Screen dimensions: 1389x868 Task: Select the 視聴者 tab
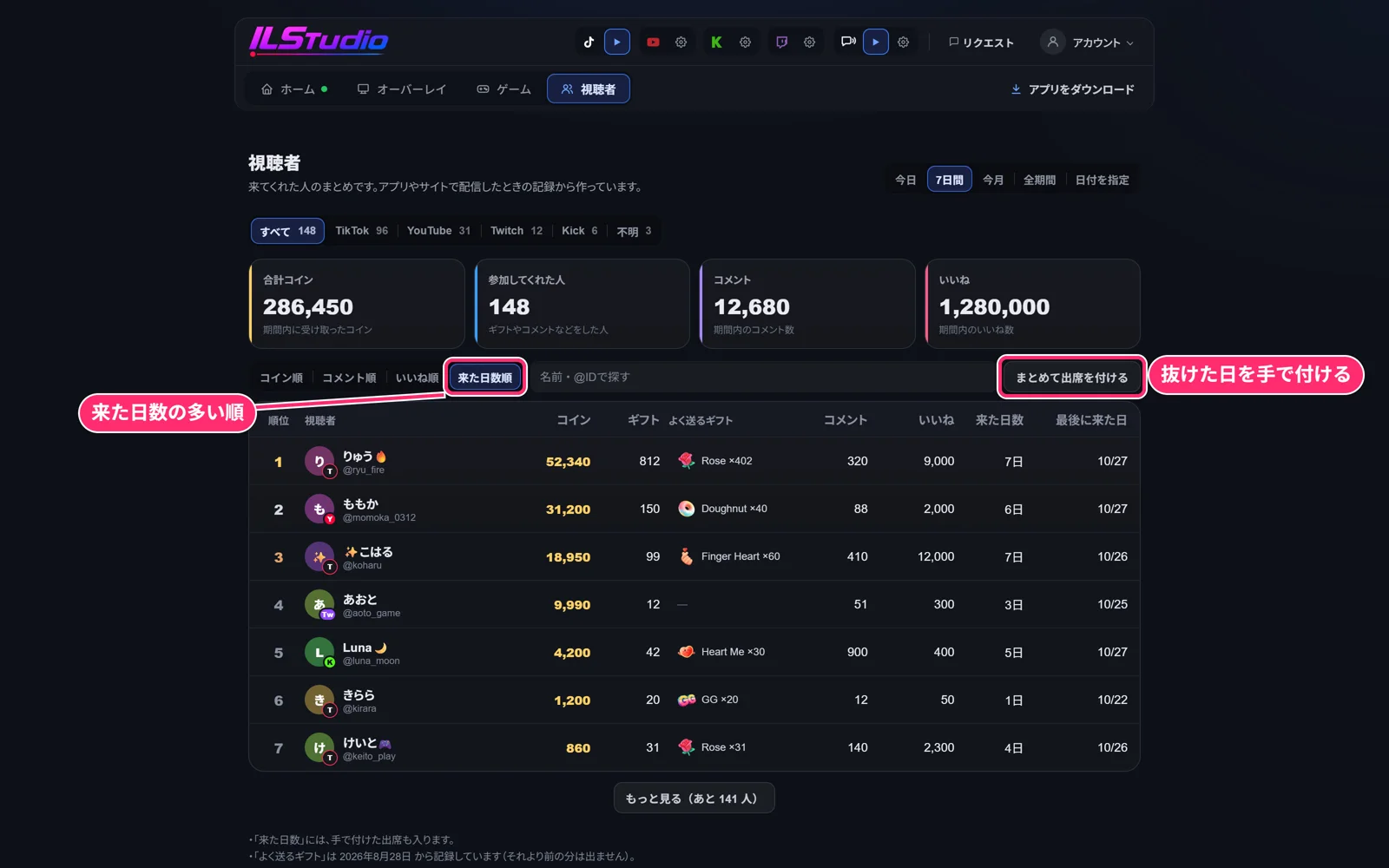click(x=589, y=89)
